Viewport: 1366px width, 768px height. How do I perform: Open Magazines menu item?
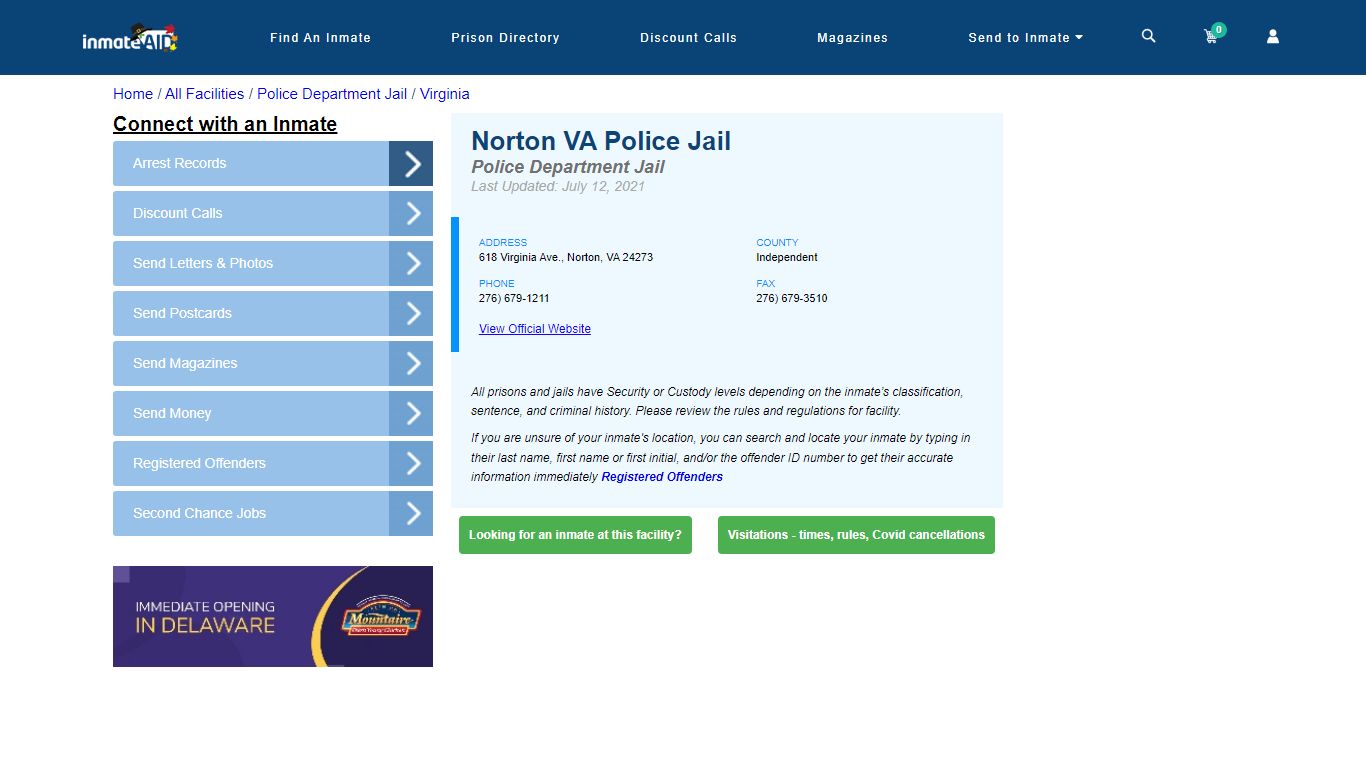pos(852,38)
